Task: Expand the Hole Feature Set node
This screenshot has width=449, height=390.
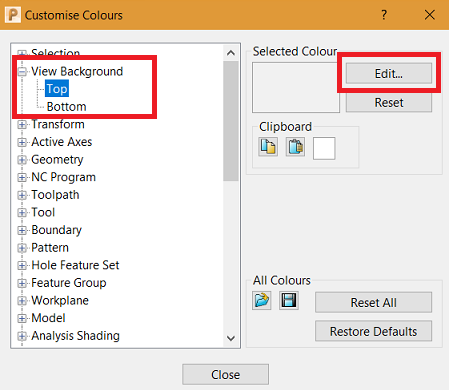Action: tap(22, 266)
